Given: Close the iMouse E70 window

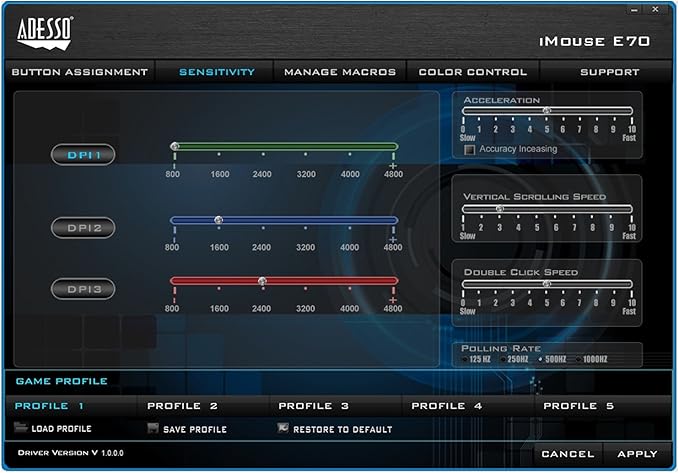Looking at the screenshot, I should [x=656, y=9].
